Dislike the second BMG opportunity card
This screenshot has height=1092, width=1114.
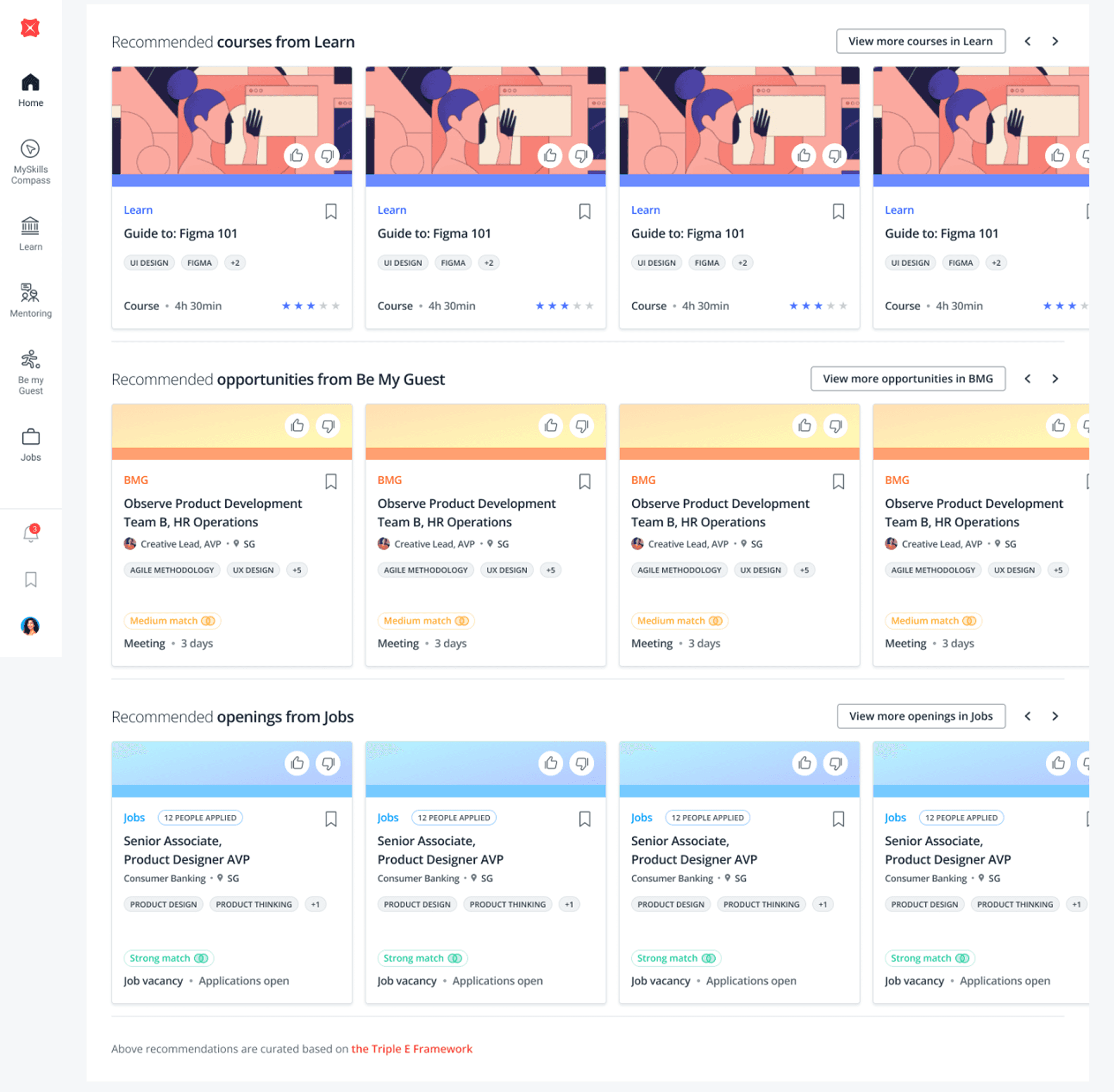[x=581, y=426]
